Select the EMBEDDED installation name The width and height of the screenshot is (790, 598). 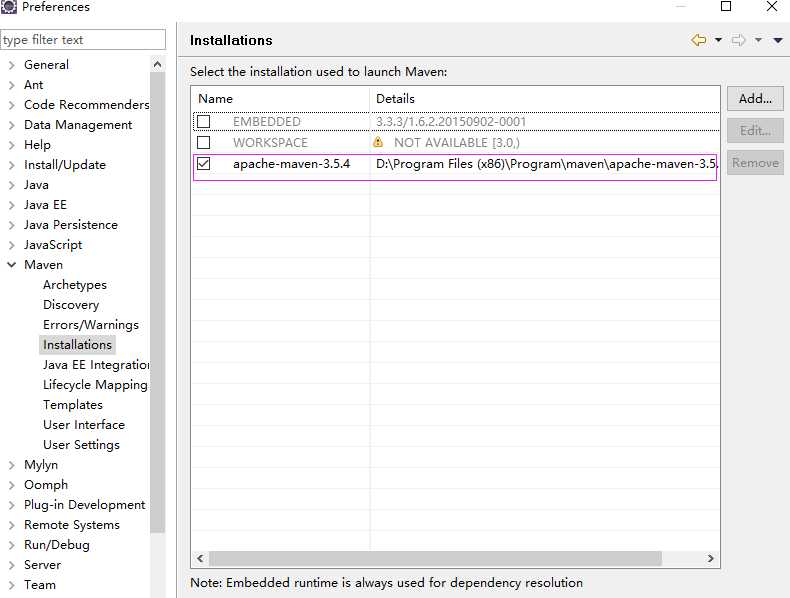[x=267, y=122]
